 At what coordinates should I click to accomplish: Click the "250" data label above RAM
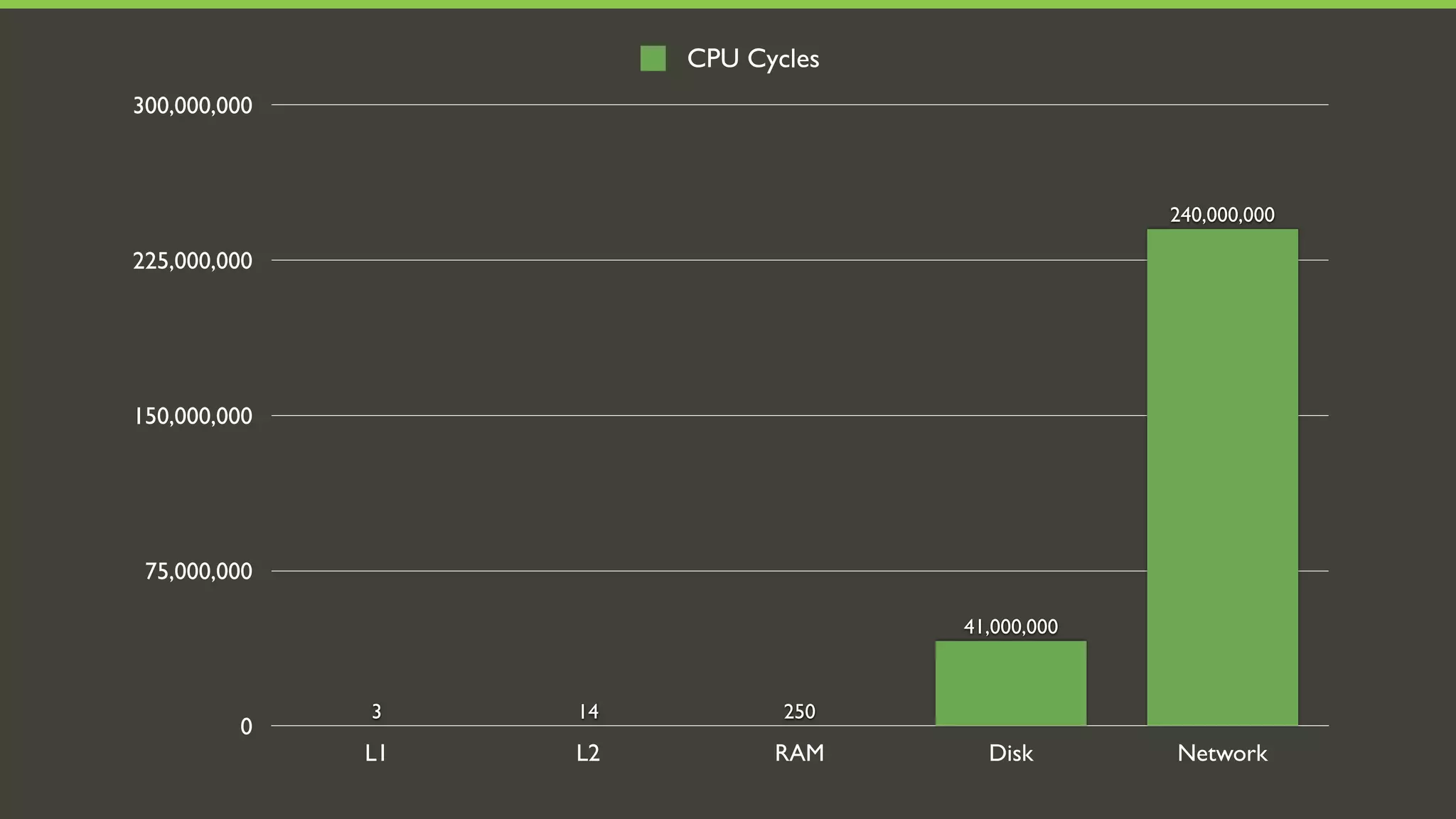799,712
